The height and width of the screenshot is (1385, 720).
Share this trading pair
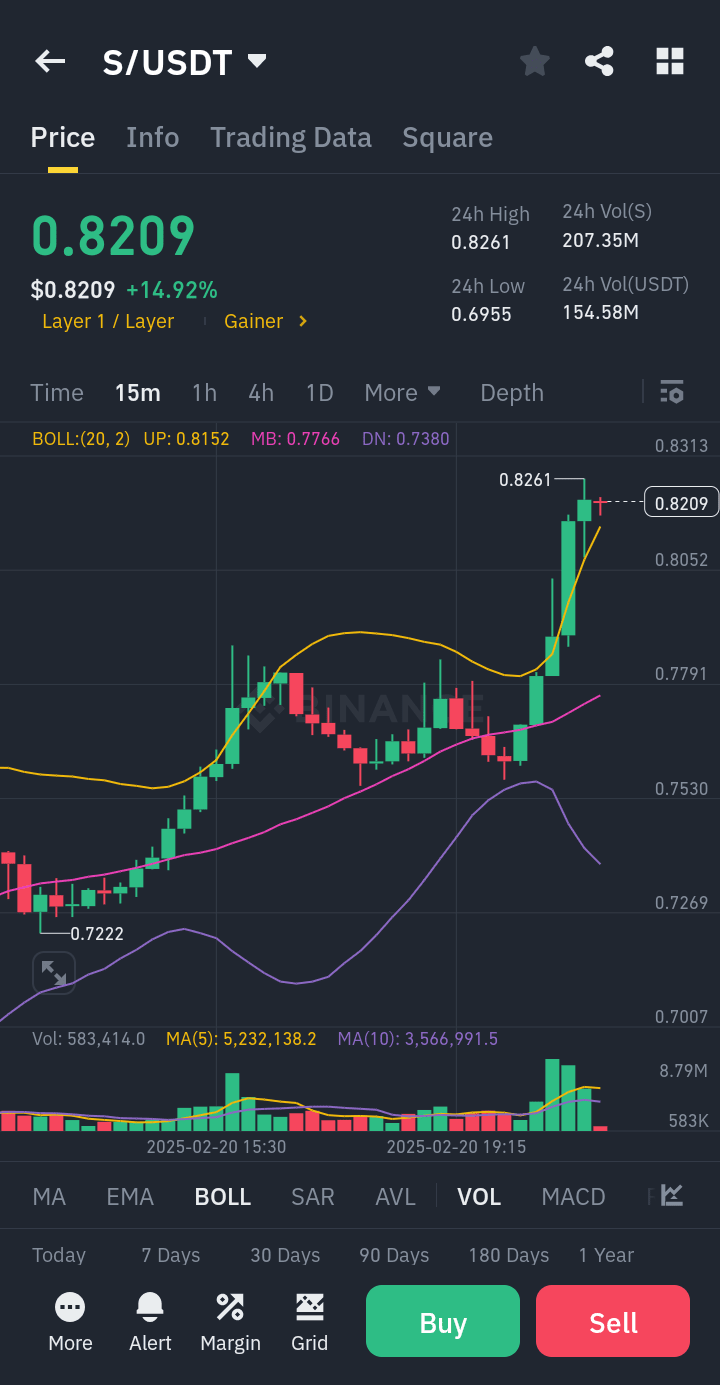tap(599, 62)
